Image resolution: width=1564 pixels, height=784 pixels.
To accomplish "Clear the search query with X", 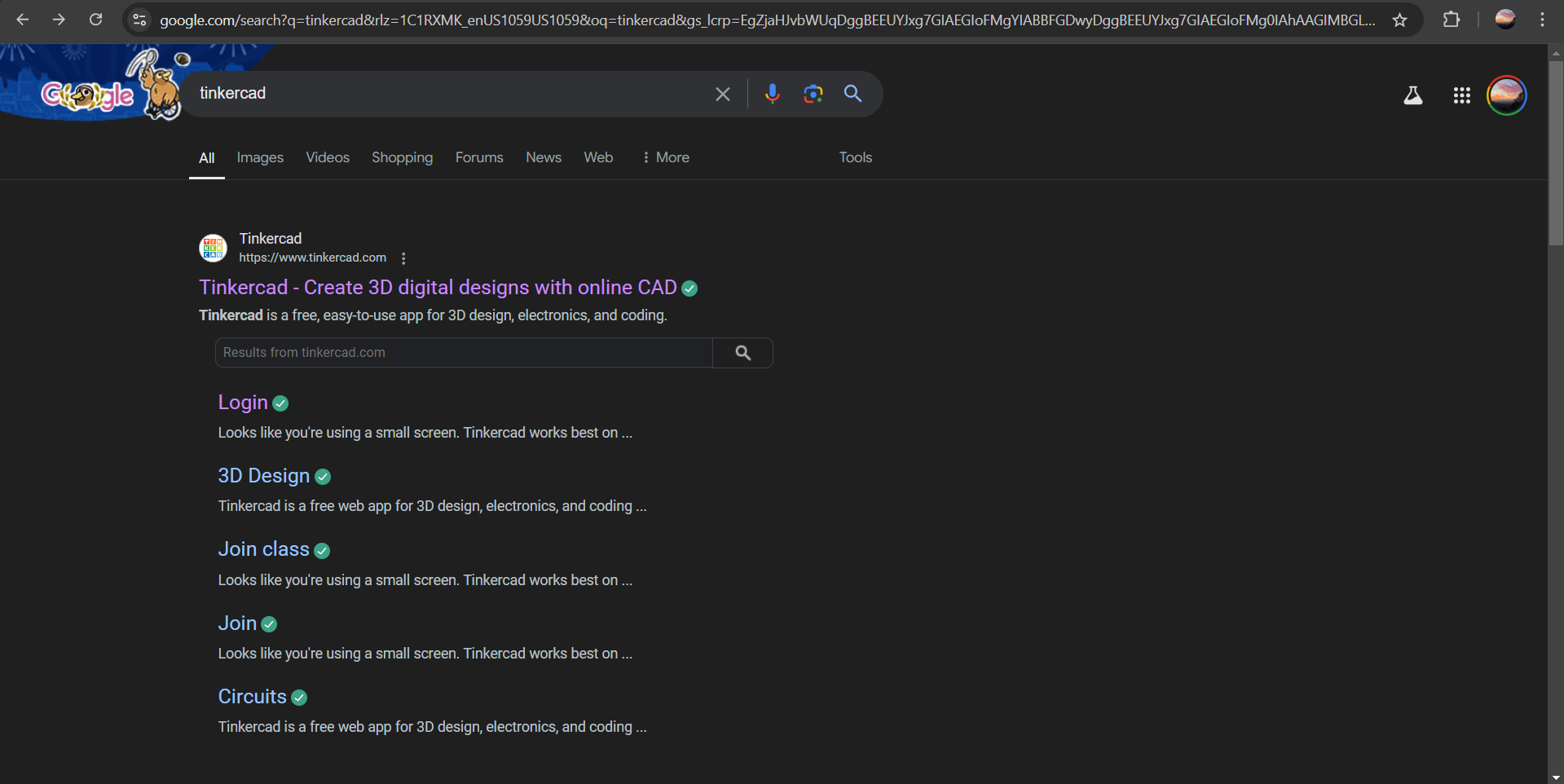I will click(x=722, y=94).
